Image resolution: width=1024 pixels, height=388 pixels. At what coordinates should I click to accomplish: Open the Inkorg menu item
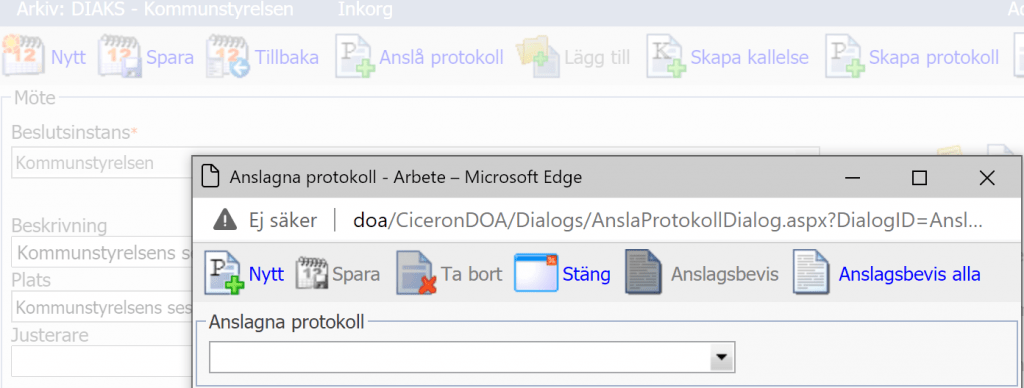click(366, 9)
